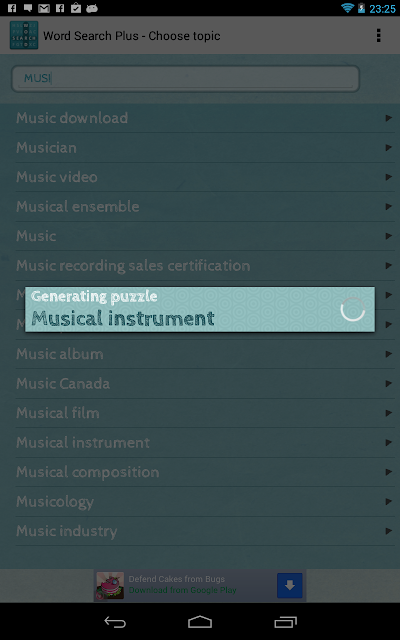The image size is (400, 640).
Task: Tap the loading spinner in Generating puzzle dialog
Action: [352, 309]
